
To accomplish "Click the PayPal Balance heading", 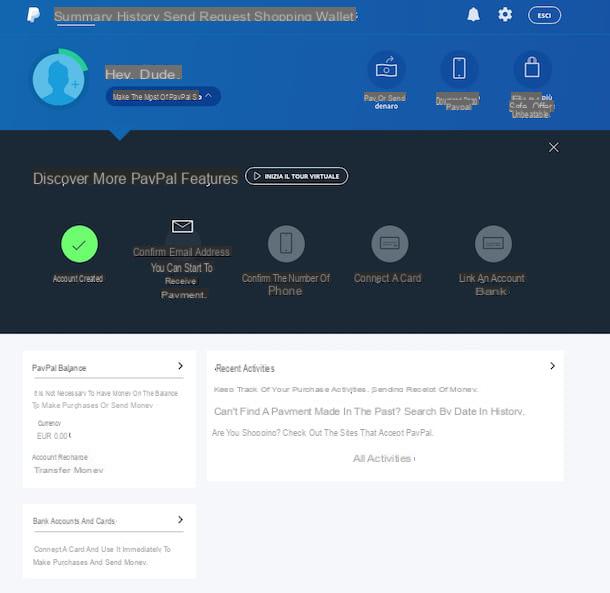I will pyautogui.click(x=59, y=368).
